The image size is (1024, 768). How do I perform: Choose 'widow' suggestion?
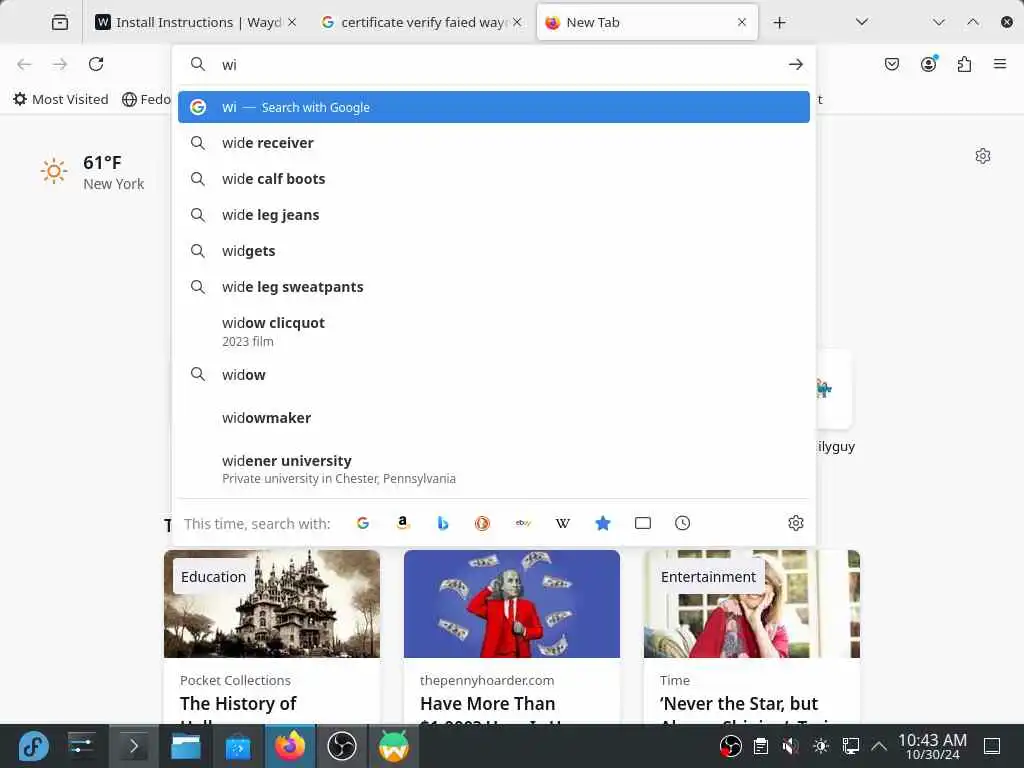coord(494,375)
